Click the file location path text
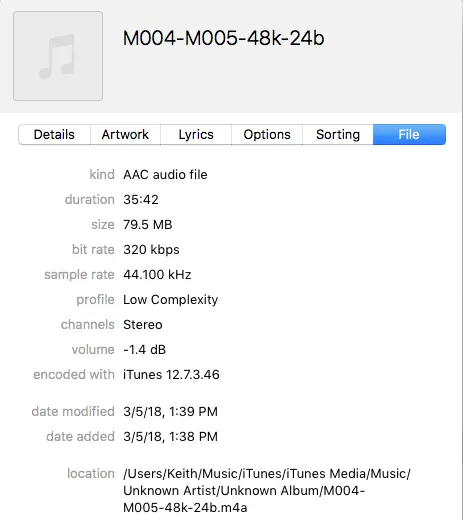The width and height of the screenshot is (463, 520). pos(267,491)
